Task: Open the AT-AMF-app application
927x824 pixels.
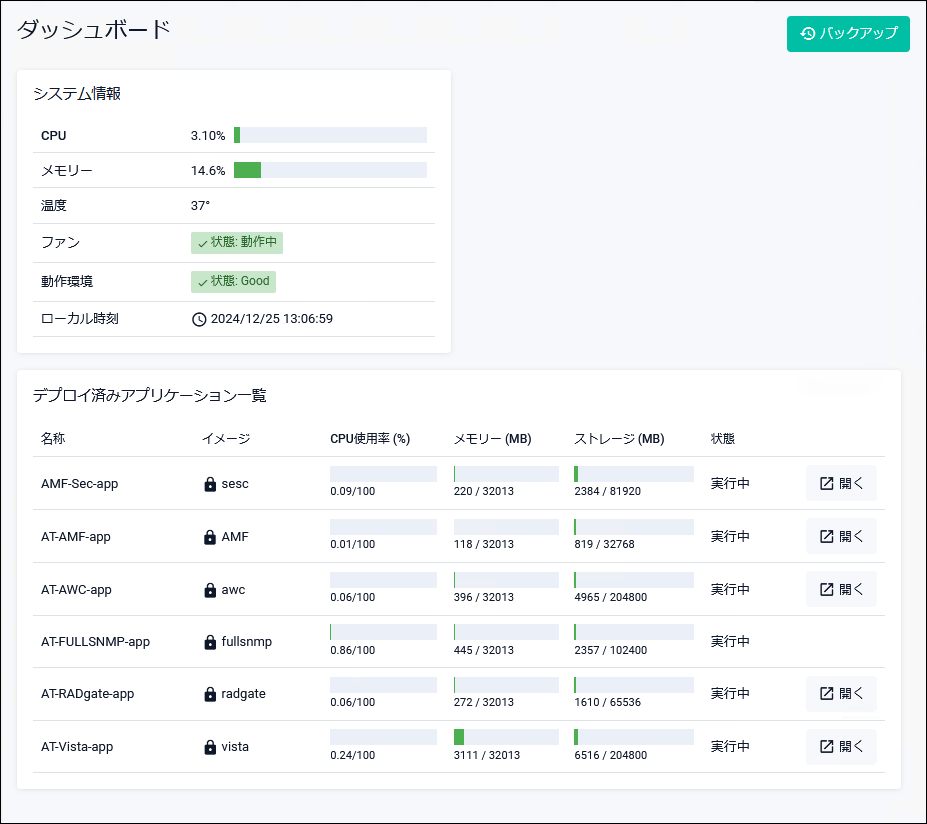Action: 841,536
